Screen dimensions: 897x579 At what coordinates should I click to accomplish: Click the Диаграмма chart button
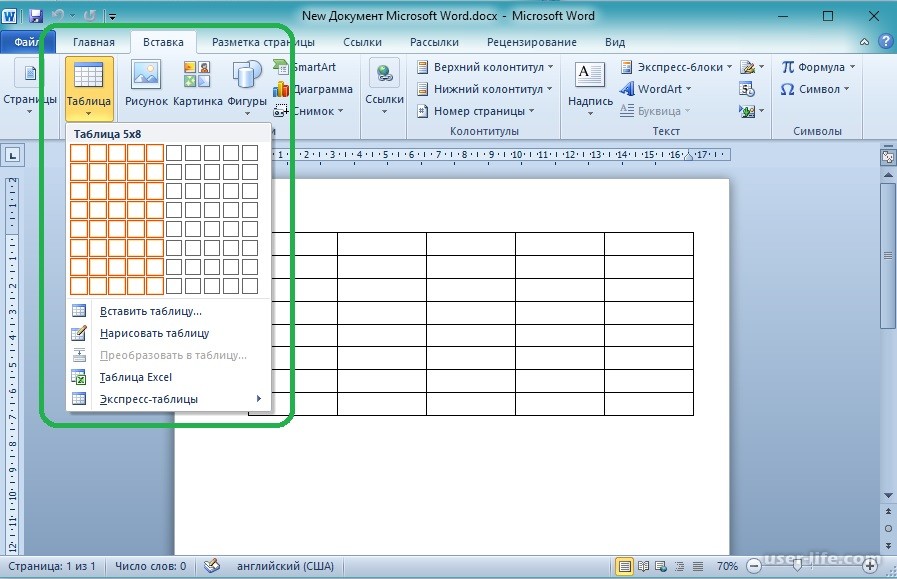coord(313,89)
